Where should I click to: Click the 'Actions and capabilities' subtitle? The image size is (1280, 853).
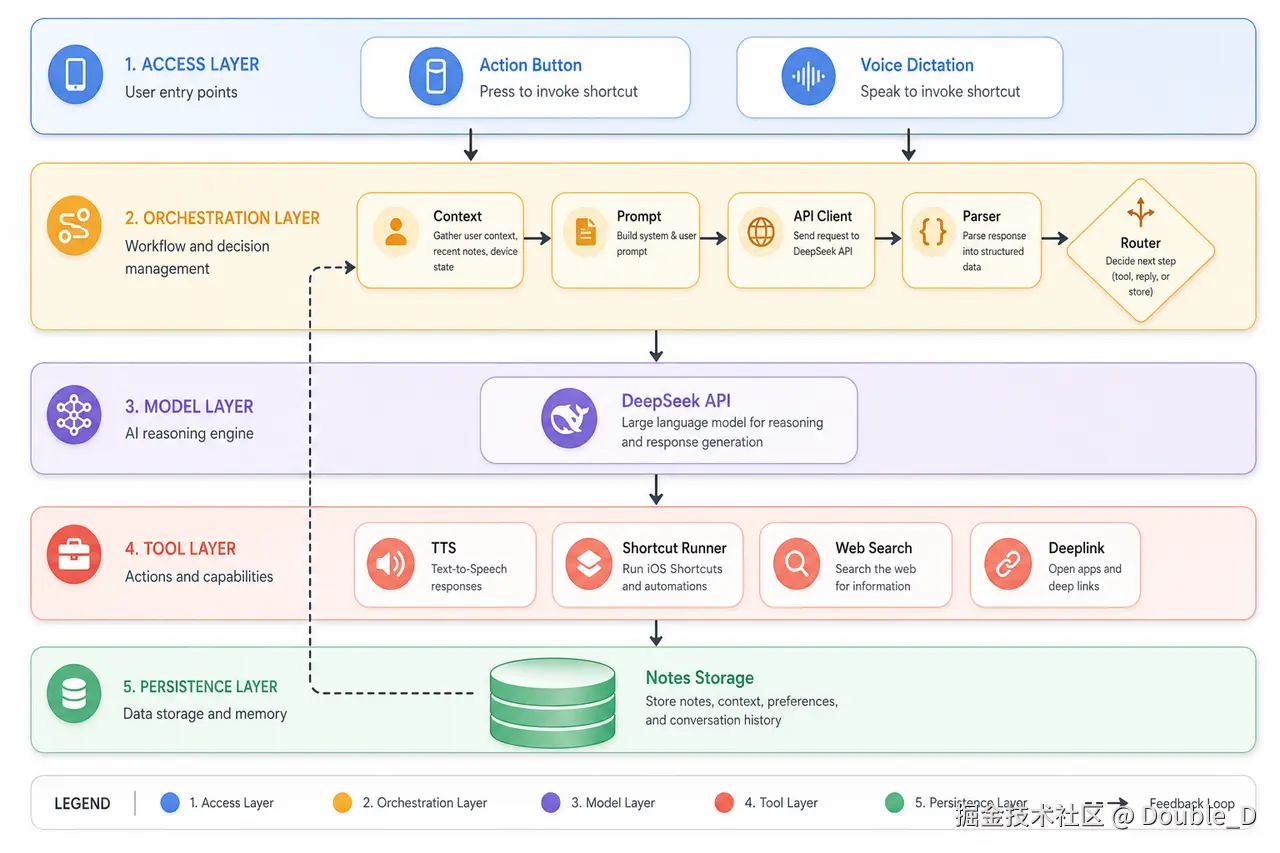point(199,577)
